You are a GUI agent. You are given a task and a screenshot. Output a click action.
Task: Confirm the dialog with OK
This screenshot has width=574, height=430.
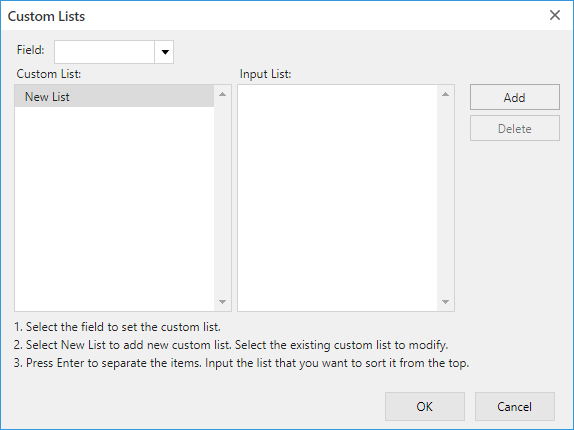(425, 407)
